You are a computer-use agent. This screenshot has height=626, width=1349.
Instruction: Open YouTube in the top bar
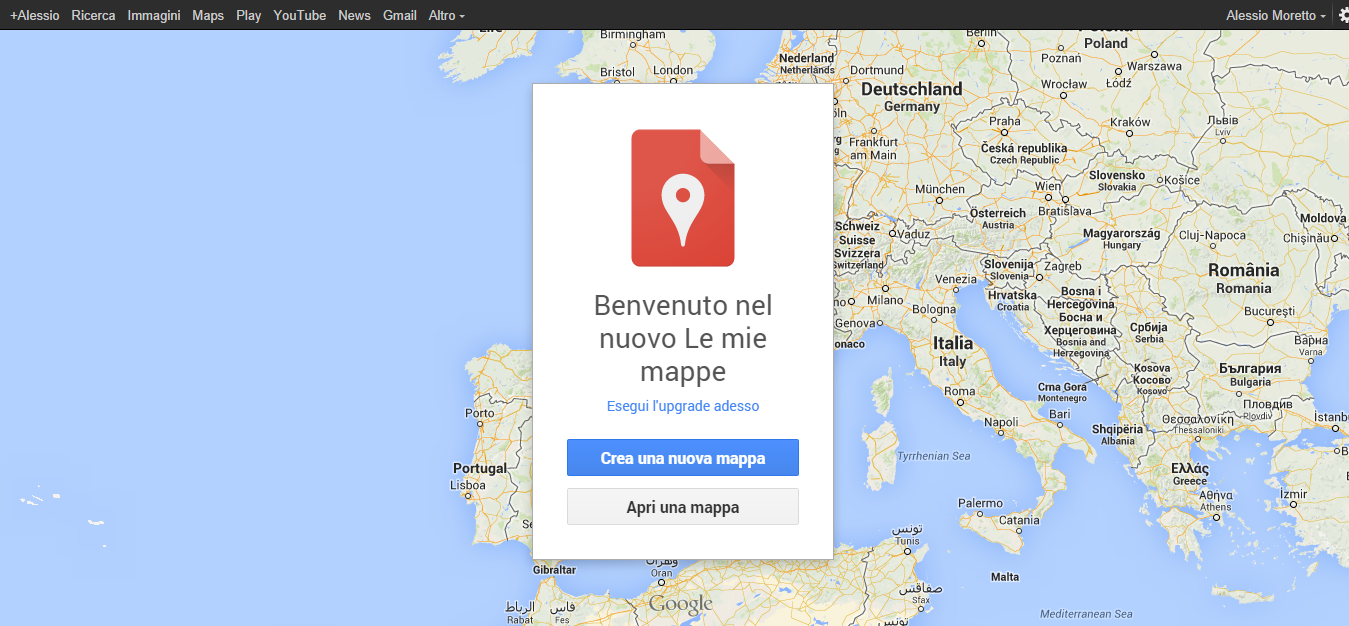pyautogui.click(x=300, y=15)
